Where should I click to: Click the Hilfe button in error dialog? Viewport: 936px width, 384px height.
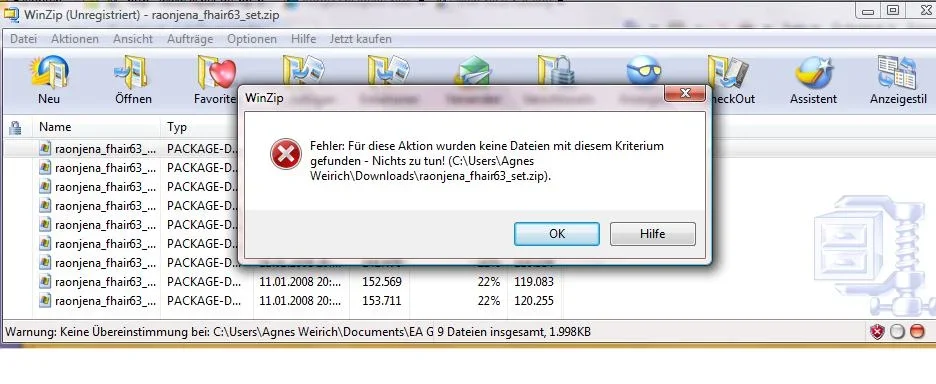652,234
